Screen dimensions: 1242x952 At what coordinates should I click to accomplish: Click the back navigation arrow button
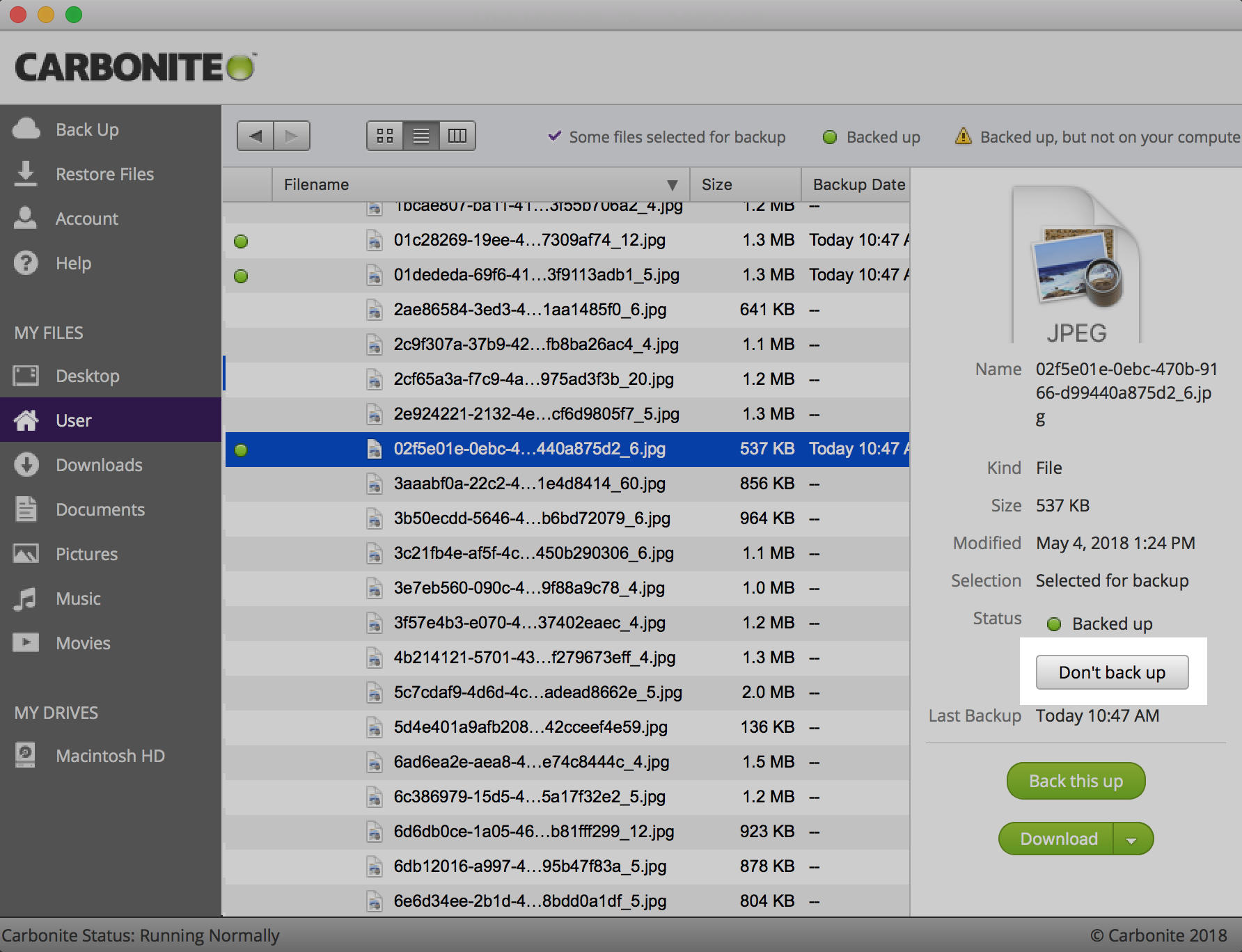click(256, 136)
